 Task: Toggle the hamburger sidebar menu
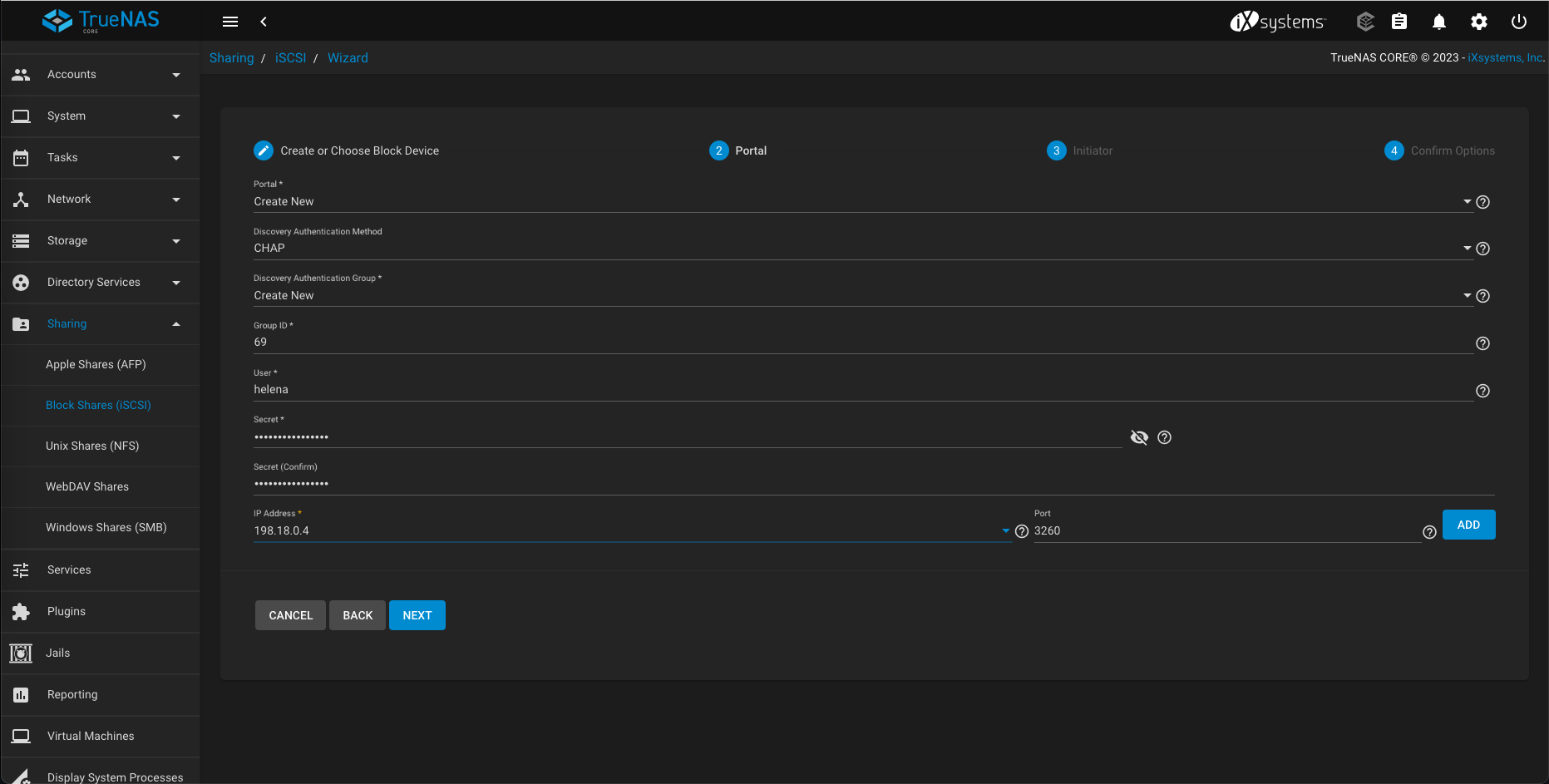[x=230, y=22]
